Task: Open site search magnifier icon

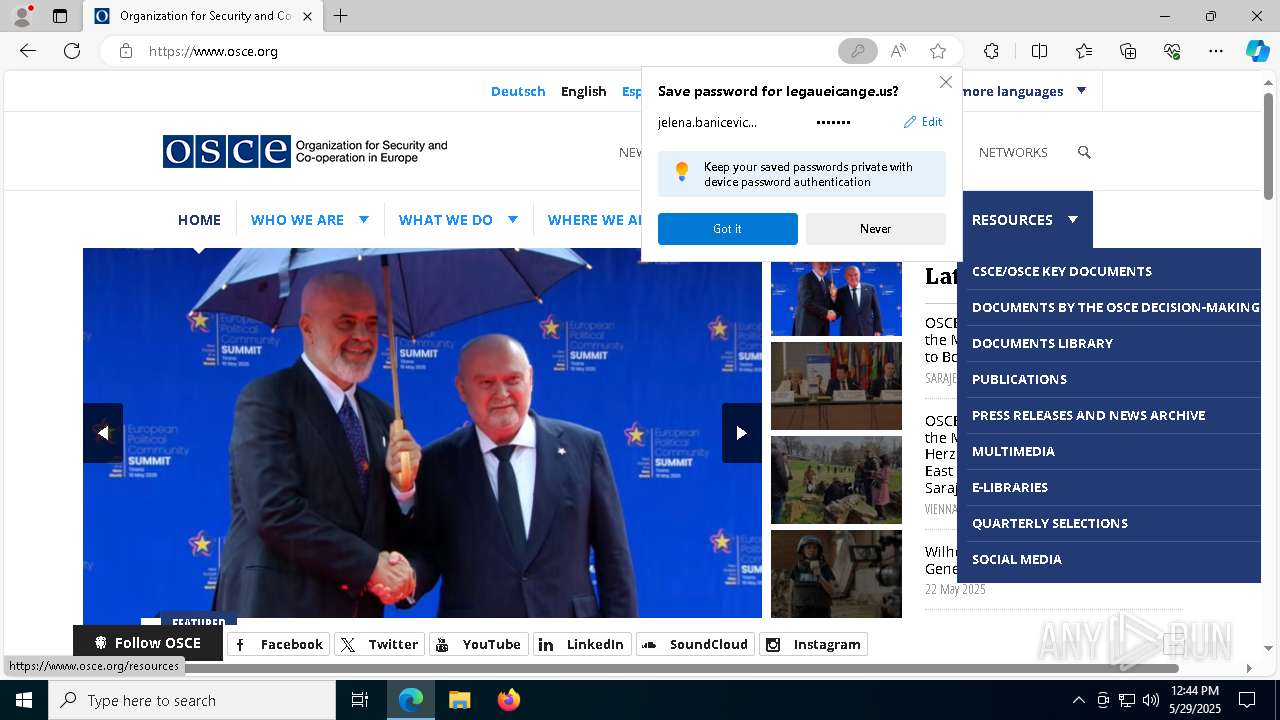Action: [x=1084, y=152]
